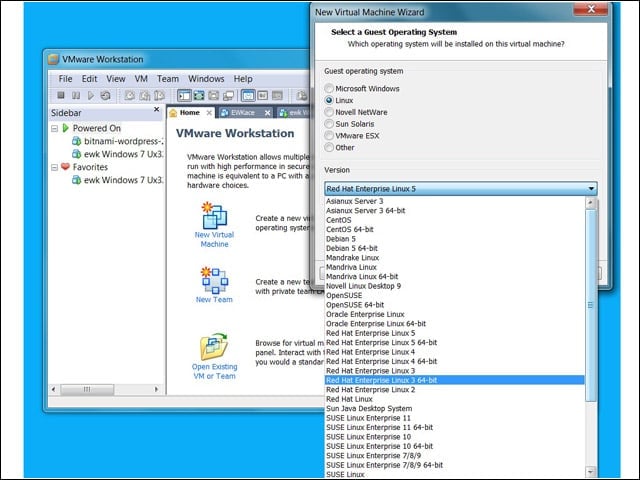Choose Red Hat Enterprise Linux 3 64-bit
The image size is (640, 480).
click(x=455, y=380)
